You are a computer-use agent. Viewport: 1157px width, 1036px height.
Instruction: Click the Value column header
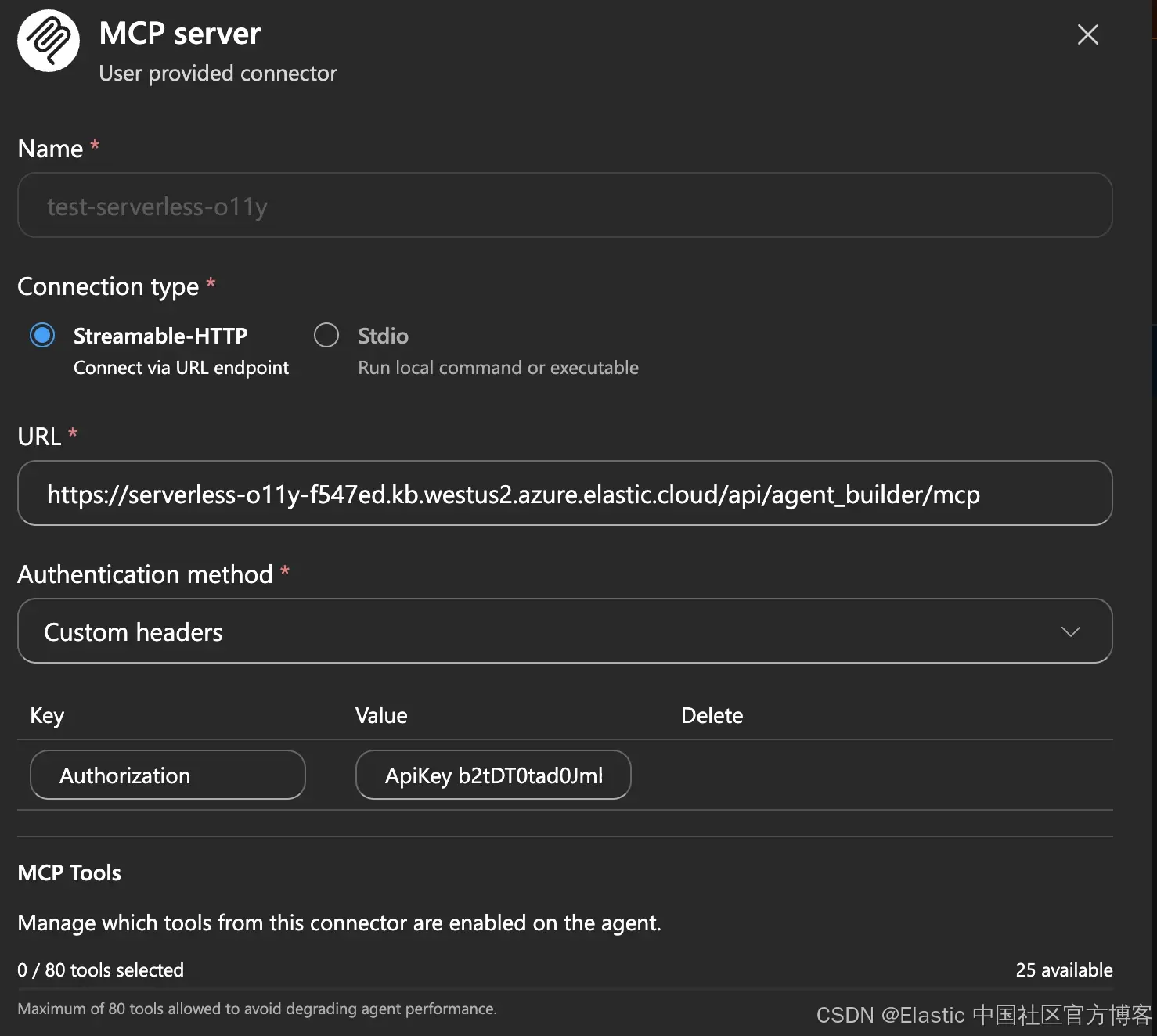coord(381,715)
